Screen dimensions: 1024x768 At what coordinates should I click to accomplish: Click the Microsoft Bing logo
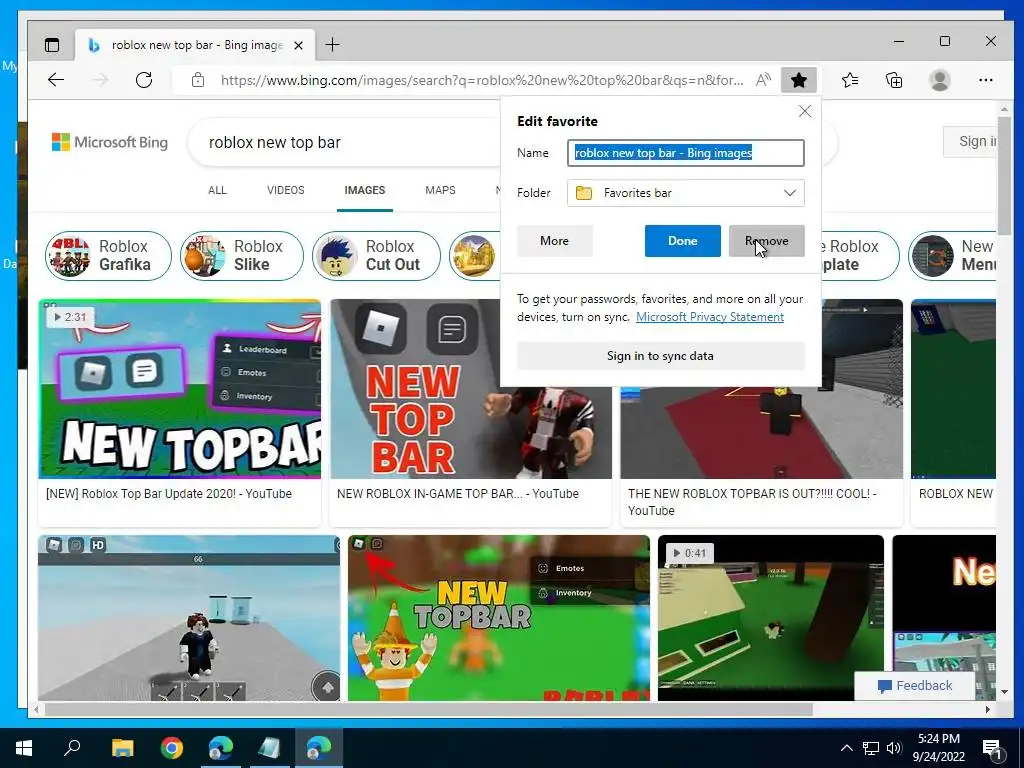110,142
